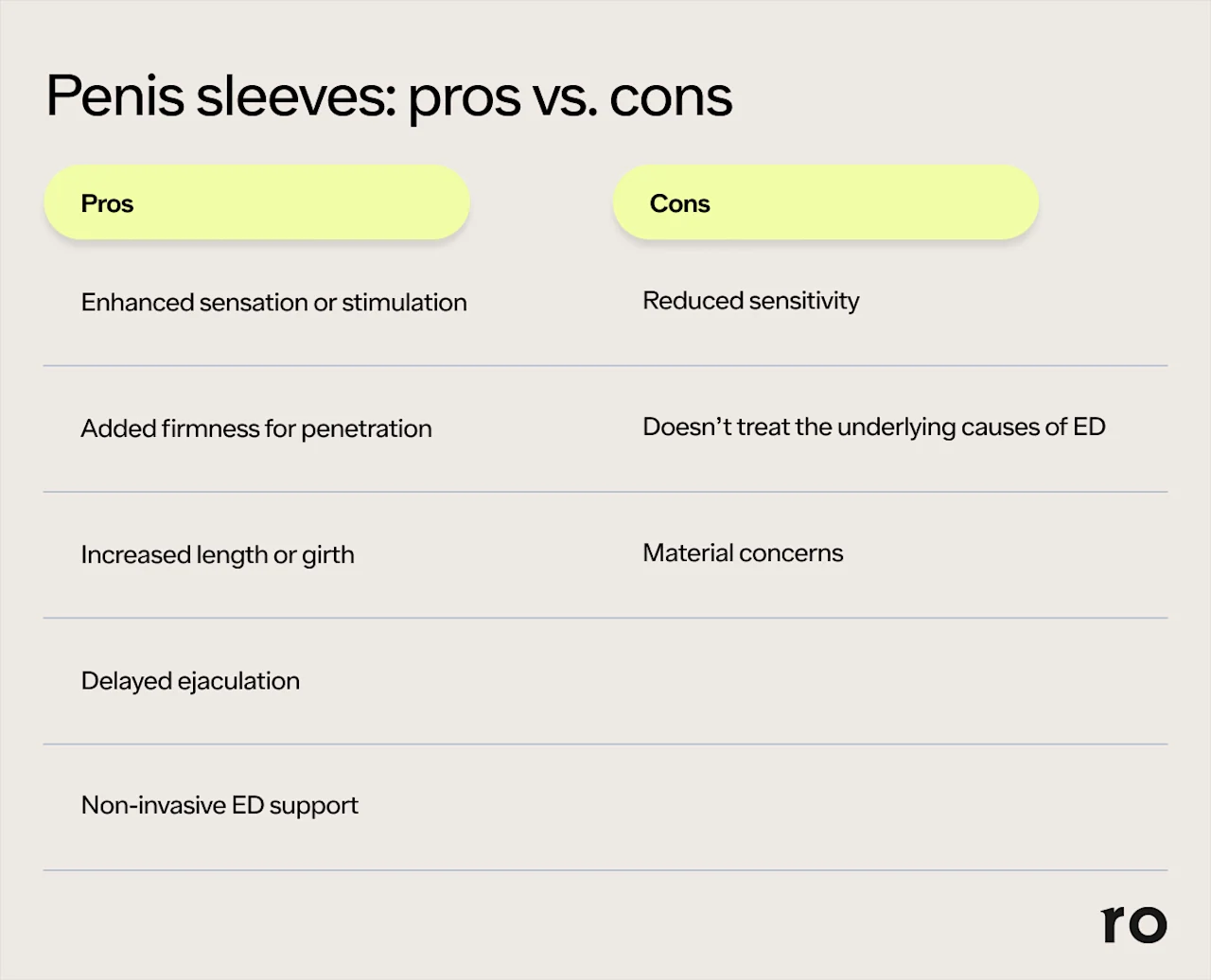Click the ro logo
Viewport: 1211px width, 980px height.
(x=1133, y=924)
